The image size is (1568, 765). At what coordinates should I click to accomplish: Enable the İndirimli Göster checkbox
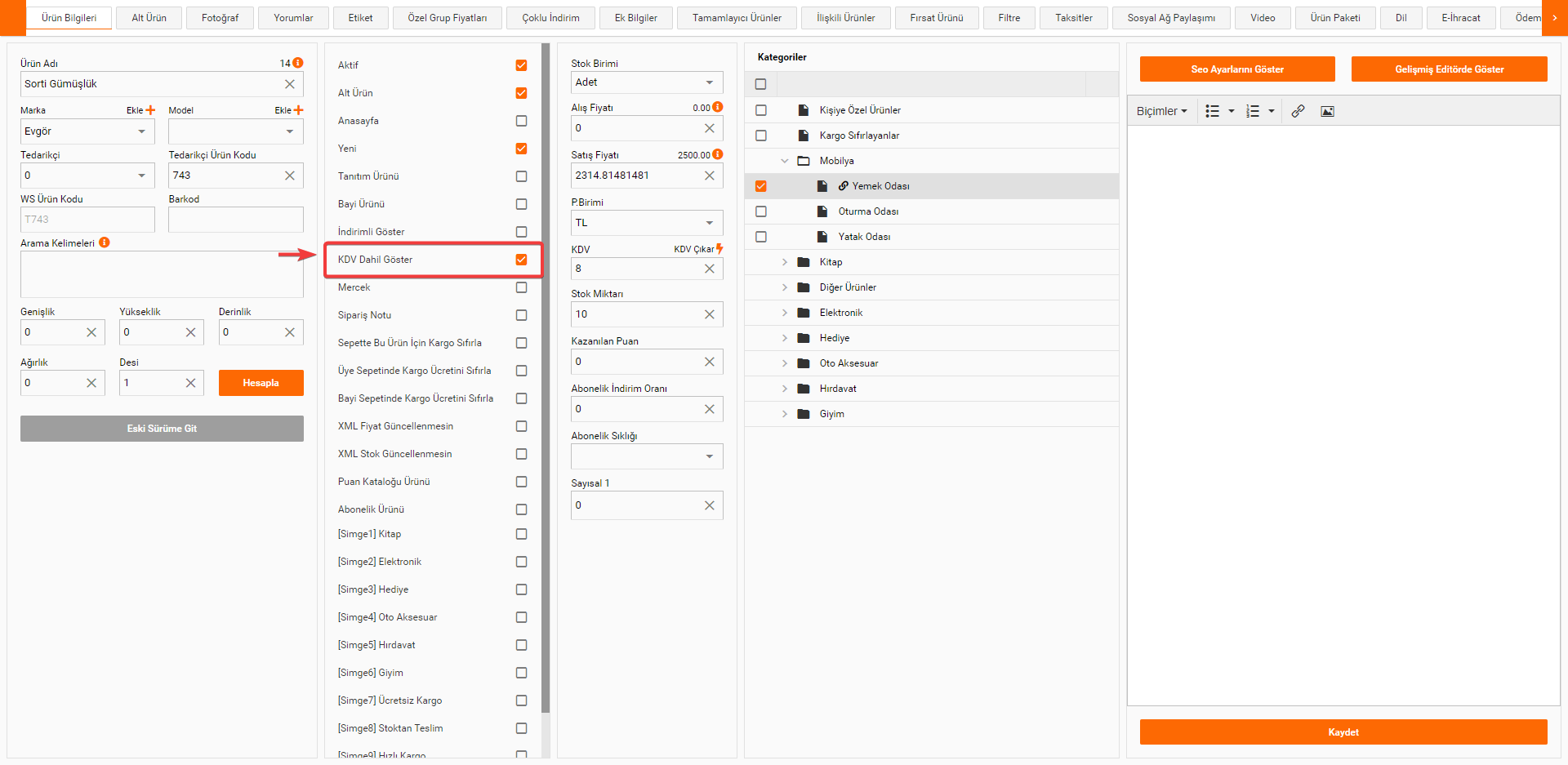click(521, 232)
